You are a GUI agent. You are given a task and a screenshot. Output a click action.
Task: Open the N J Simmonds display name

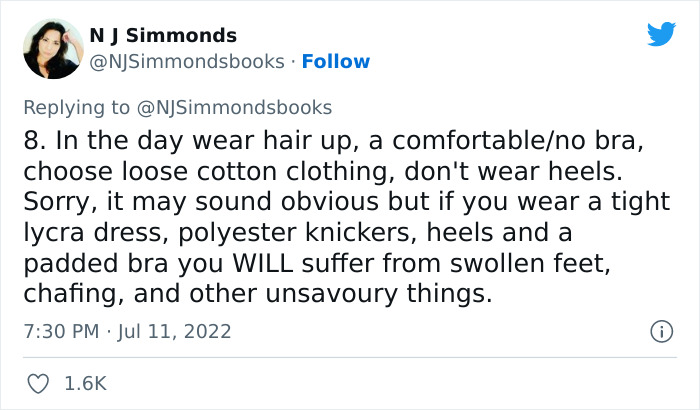163,35
